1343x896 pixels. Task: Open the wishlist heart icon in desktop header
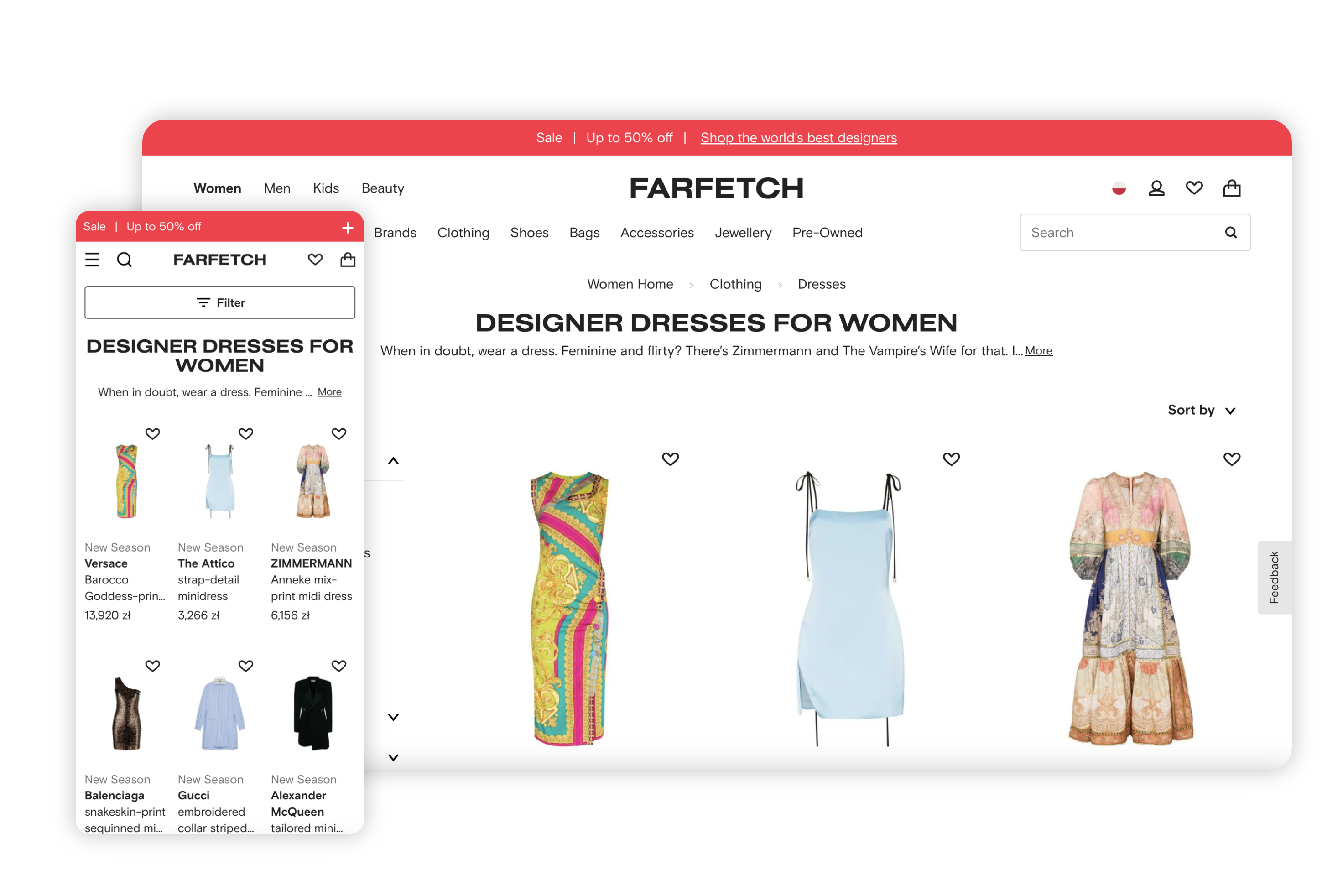point(1194,188)
